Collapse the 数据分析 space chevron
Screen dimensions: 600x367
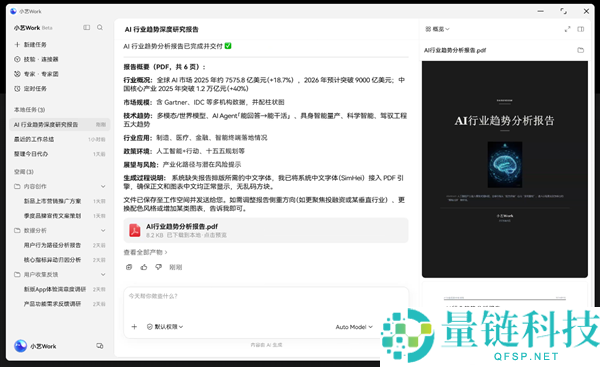pos(103,230)
